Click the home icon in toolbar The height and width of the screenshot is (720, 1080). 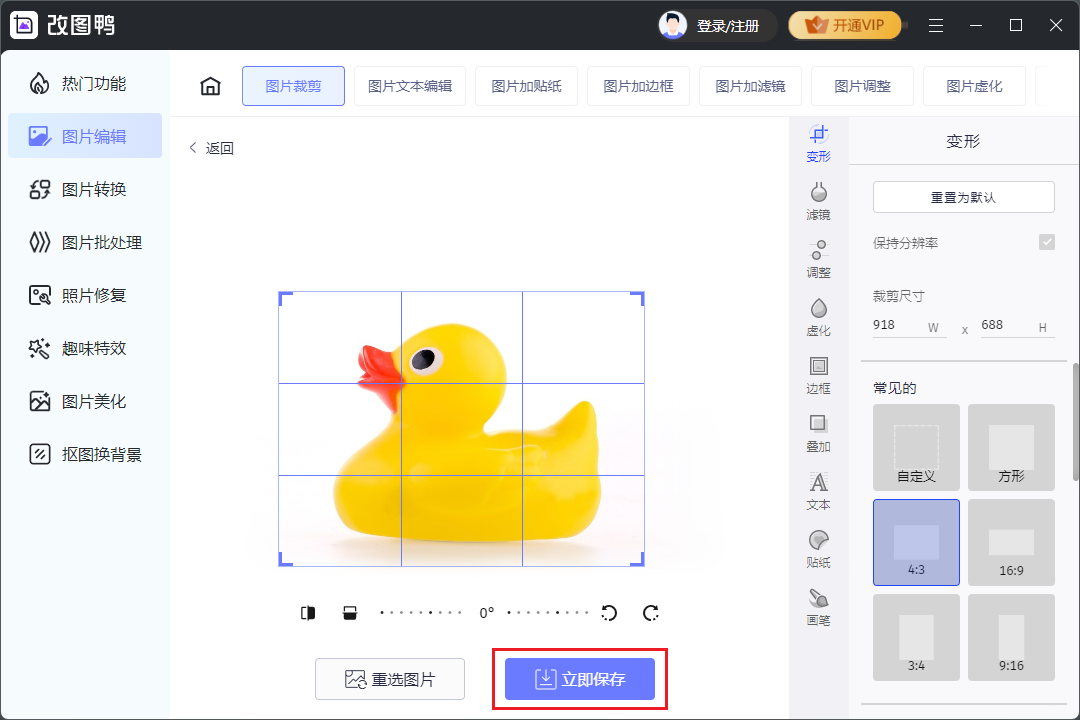pyautogui.click(x=210, y=86)
